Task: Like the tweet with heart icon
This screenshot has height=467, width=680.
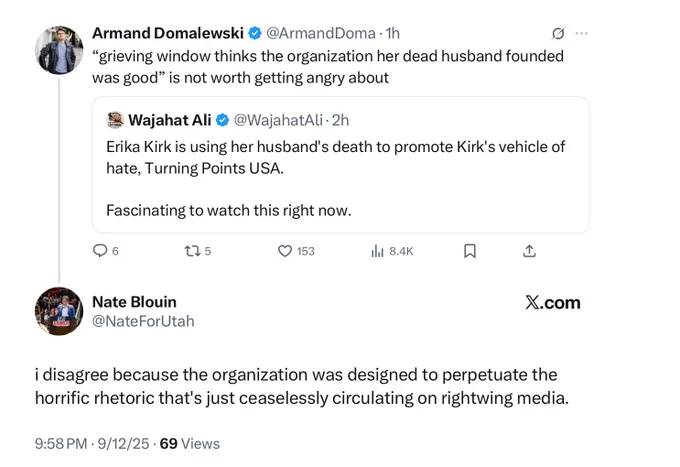Action: click(x=285, y=251)
